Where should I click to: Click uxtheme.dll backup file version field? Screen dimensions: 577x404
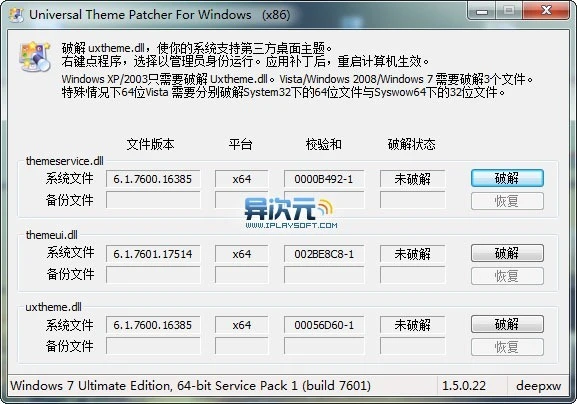[x=153, y=346]
